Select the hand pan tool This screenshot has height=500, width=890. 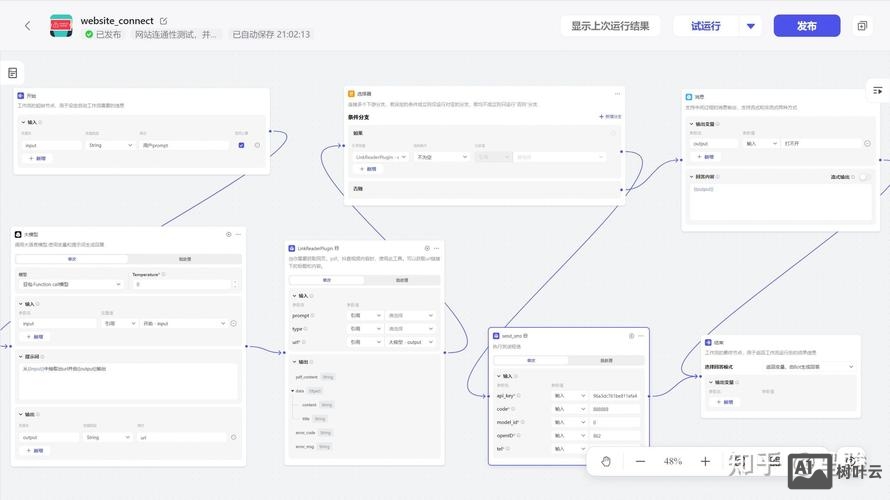(606, 461)
